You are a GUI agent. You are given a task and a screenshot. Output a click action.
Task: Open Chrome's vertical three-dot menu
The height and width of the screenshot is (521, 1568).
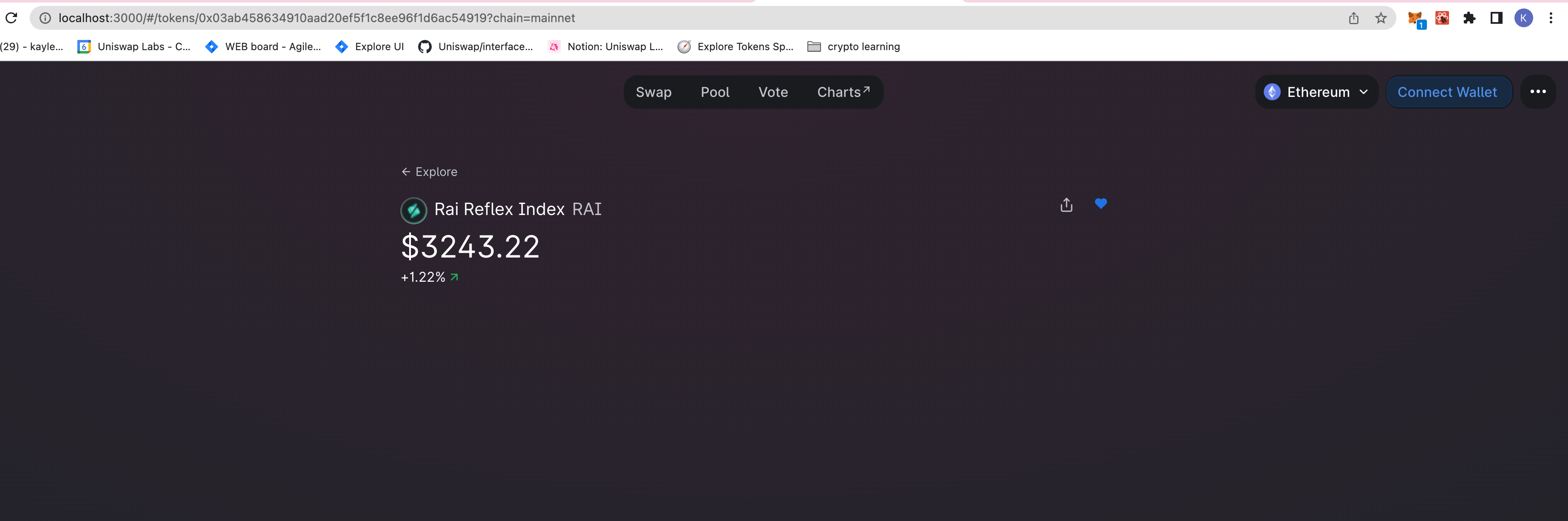1551,18
